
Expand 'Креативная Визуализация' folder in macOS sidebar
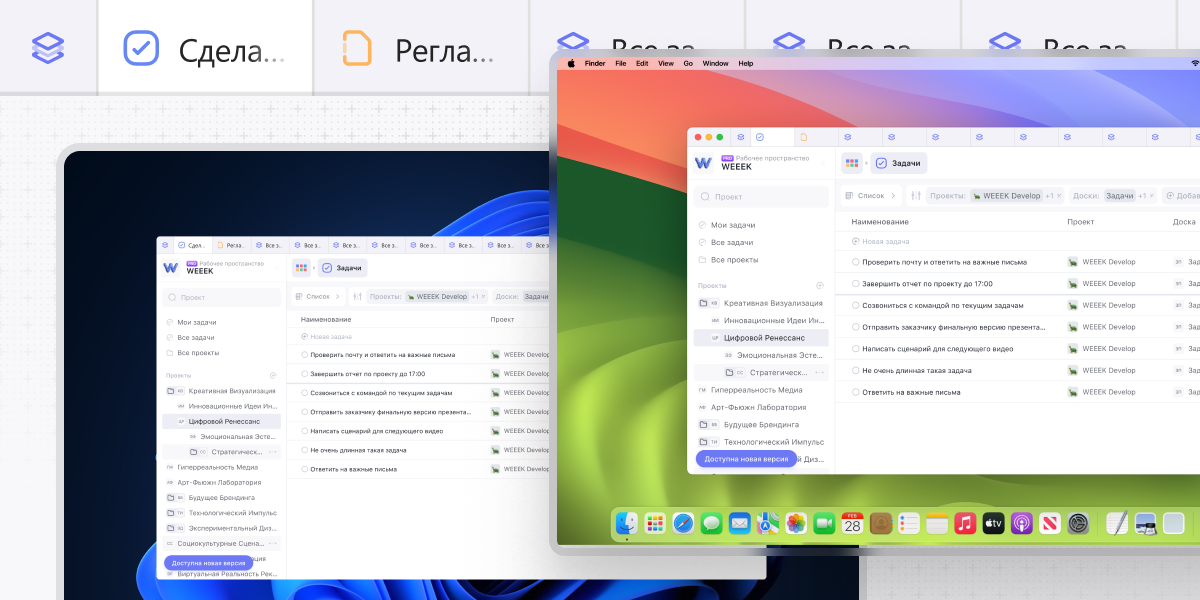click(x=703, y=303)
